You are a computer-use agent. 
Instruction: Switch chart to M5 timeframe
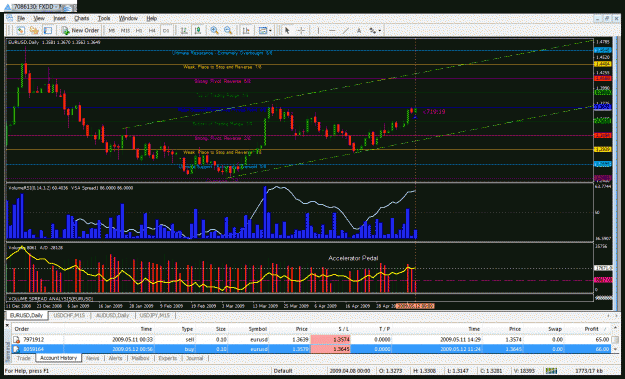112,30
